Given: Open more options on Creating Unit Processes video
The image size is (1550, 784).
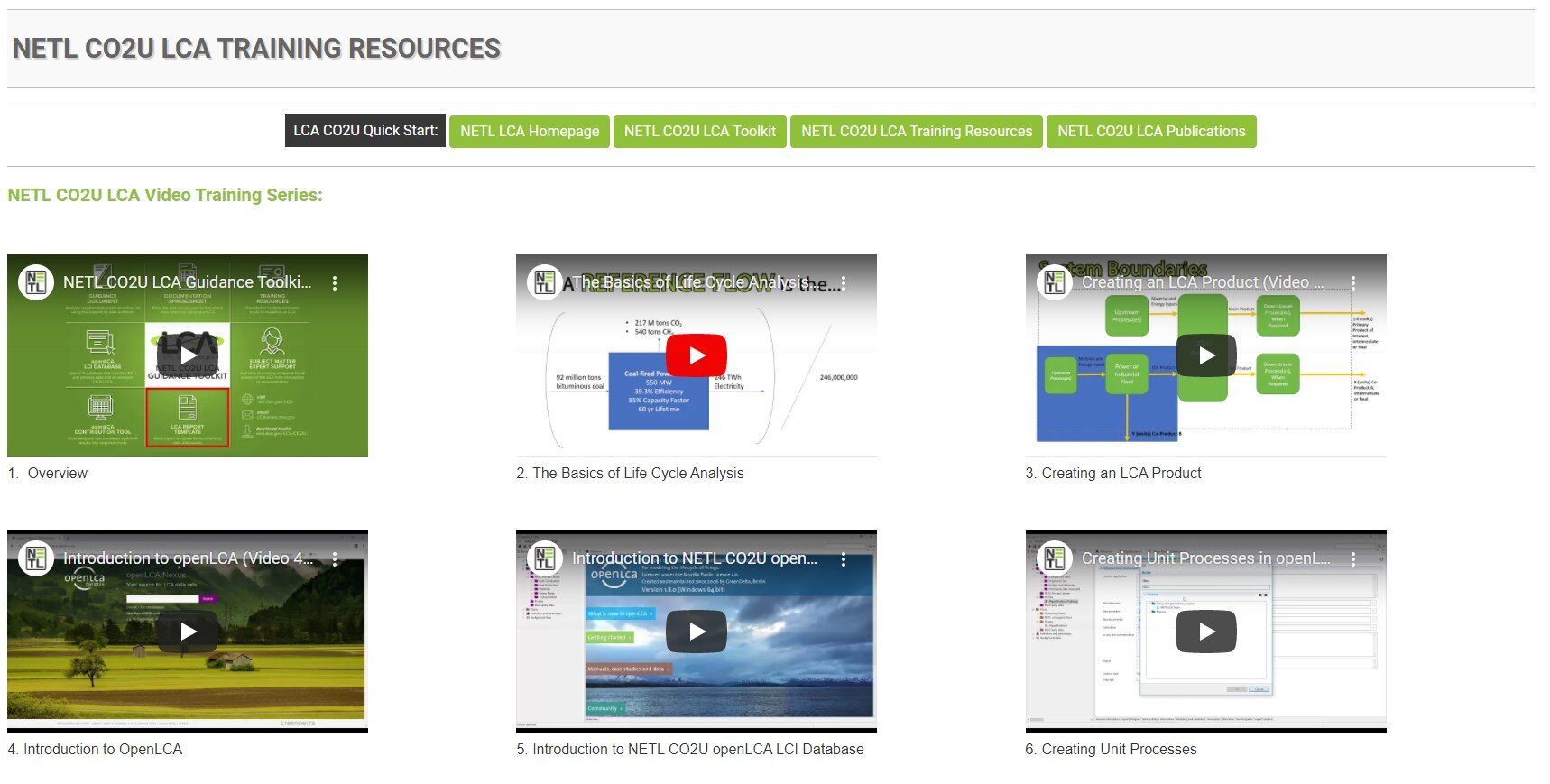Looking at the screenshot, I should [1353, 559].
